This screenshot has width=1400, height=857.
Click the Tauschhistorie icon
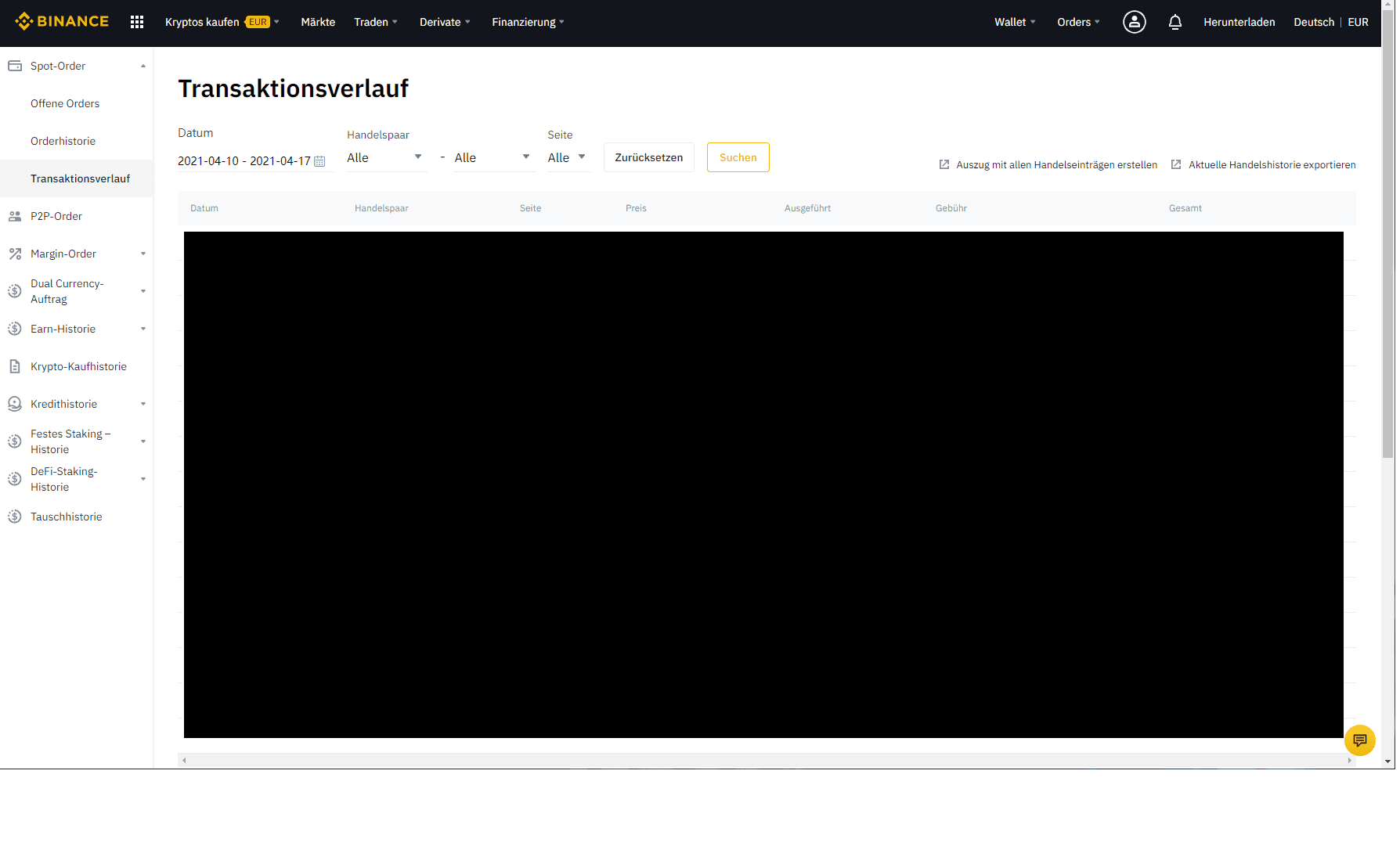coord(15,517)
